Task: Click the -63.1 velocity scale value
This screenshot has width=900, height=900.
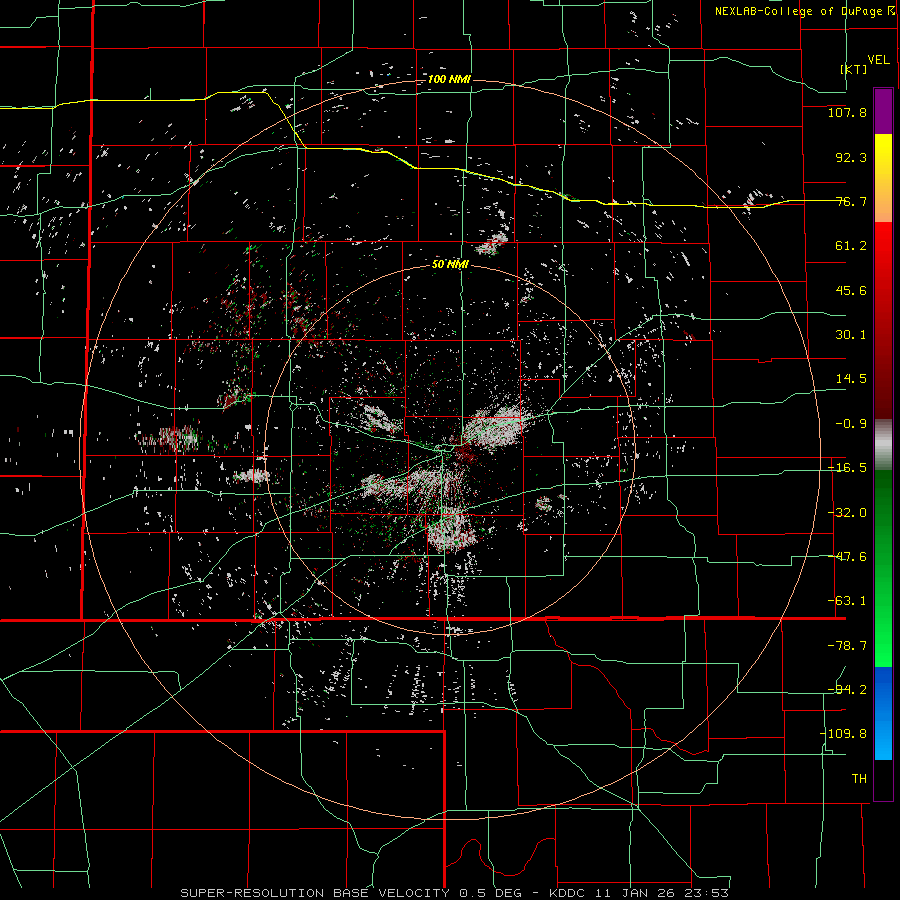Action: (847, 601)
